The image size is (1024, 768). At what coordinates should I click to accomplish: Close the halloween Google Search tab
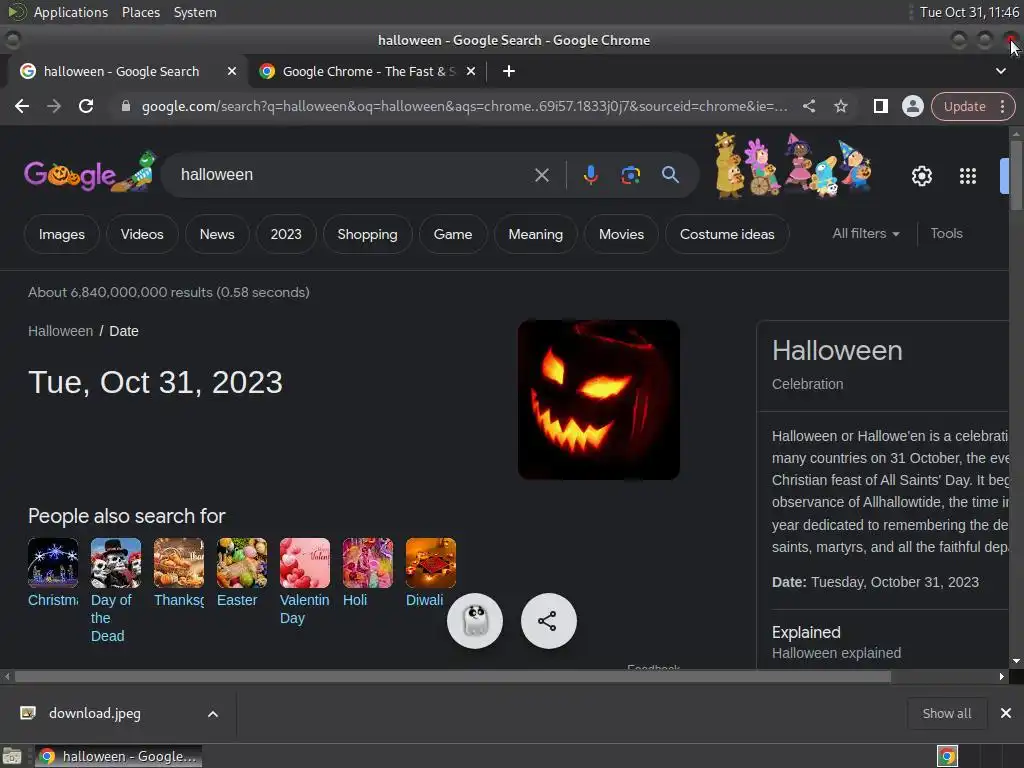point(232,71)
